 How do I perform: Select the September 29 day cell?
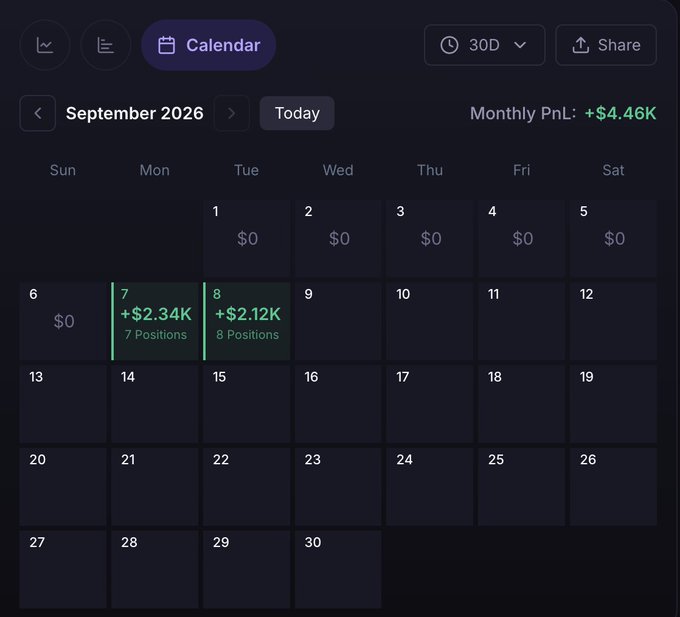coord(247,570)
